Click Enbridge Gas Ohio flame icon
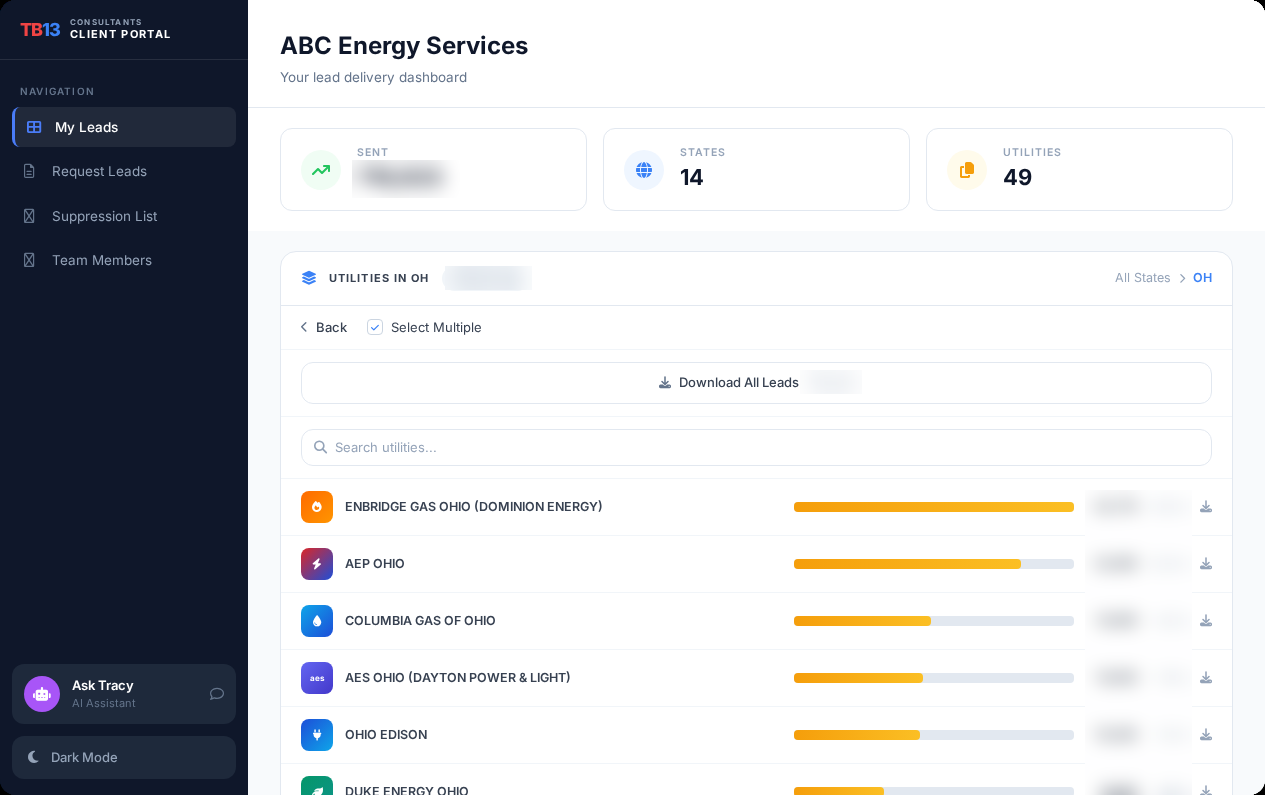Image resolution: width=1265 pixels, height=795 pixels. 317,507
